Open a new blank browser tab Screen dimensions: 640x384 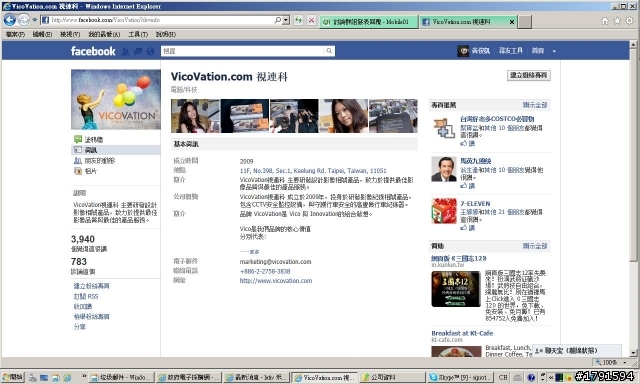pos(525,22)
